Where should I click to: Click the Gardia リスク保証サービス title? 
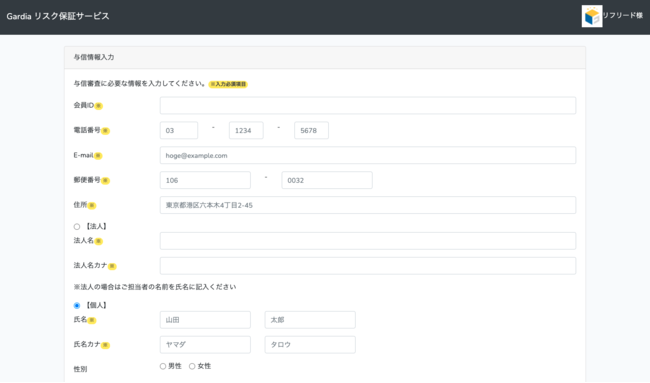(x=58, y=17)
